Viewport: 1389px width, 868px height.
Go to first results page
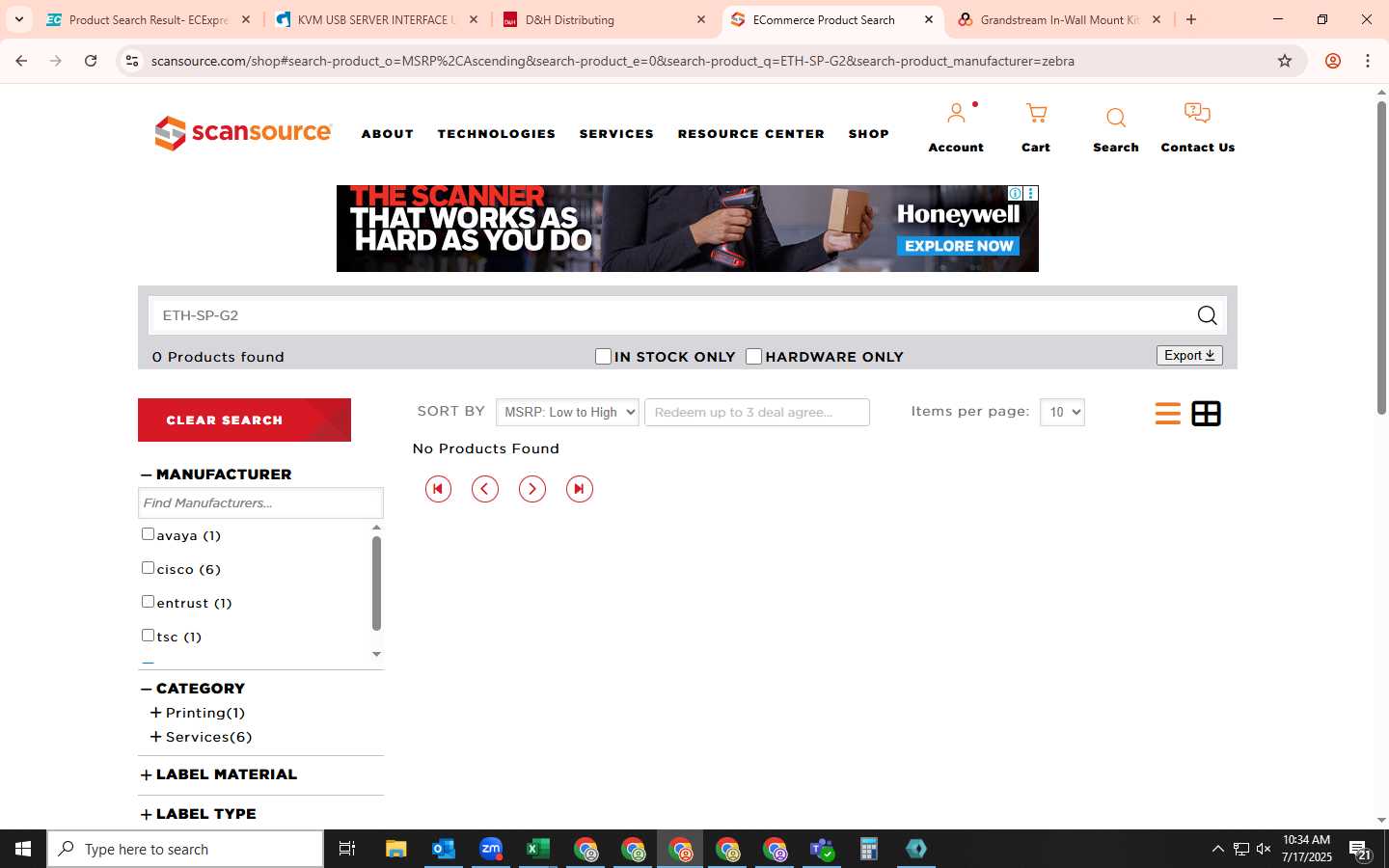(x=438, y=489)
